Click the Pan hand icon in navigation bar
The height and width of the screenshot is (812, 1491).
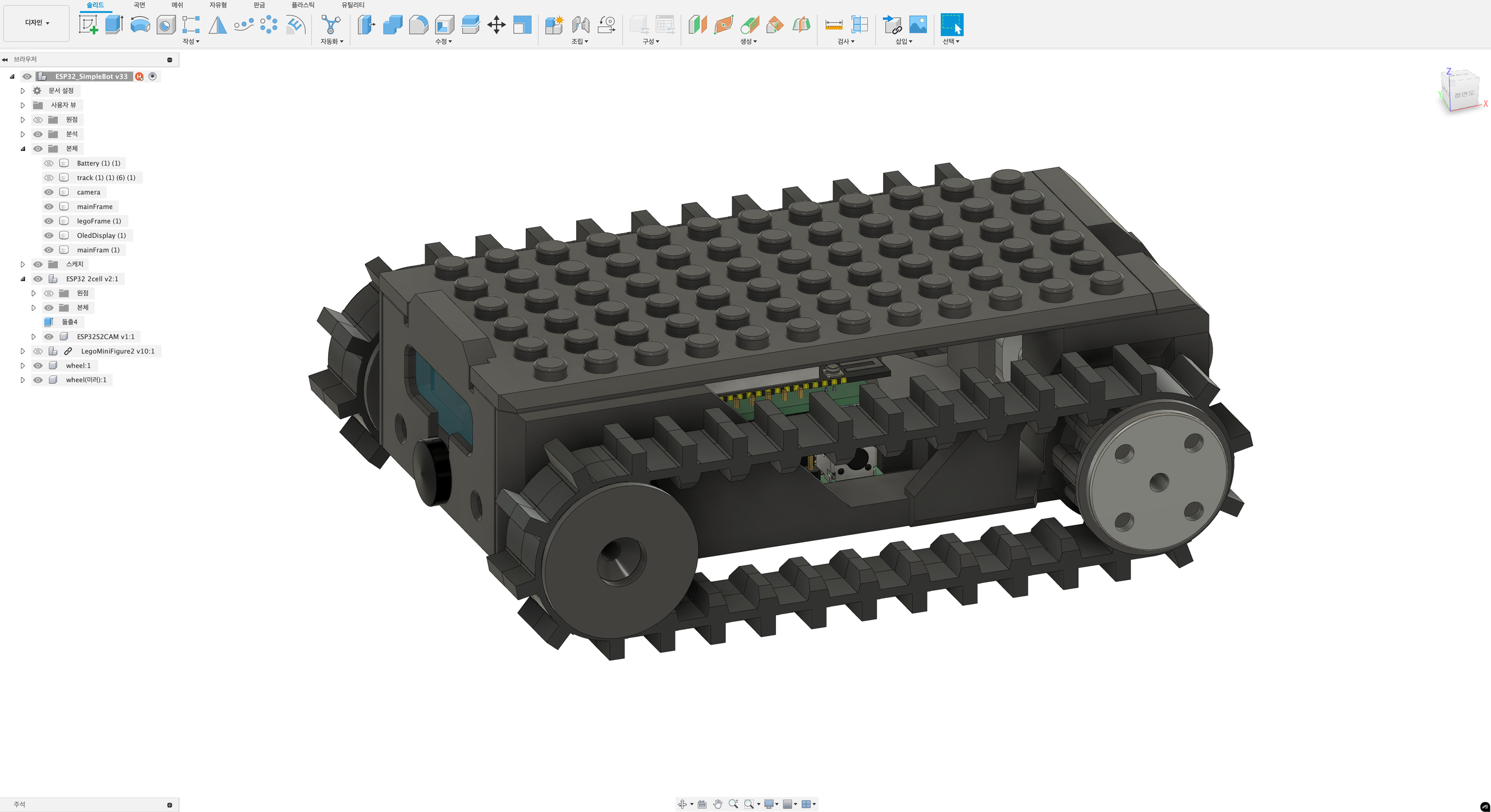click(x=717, y=804)
